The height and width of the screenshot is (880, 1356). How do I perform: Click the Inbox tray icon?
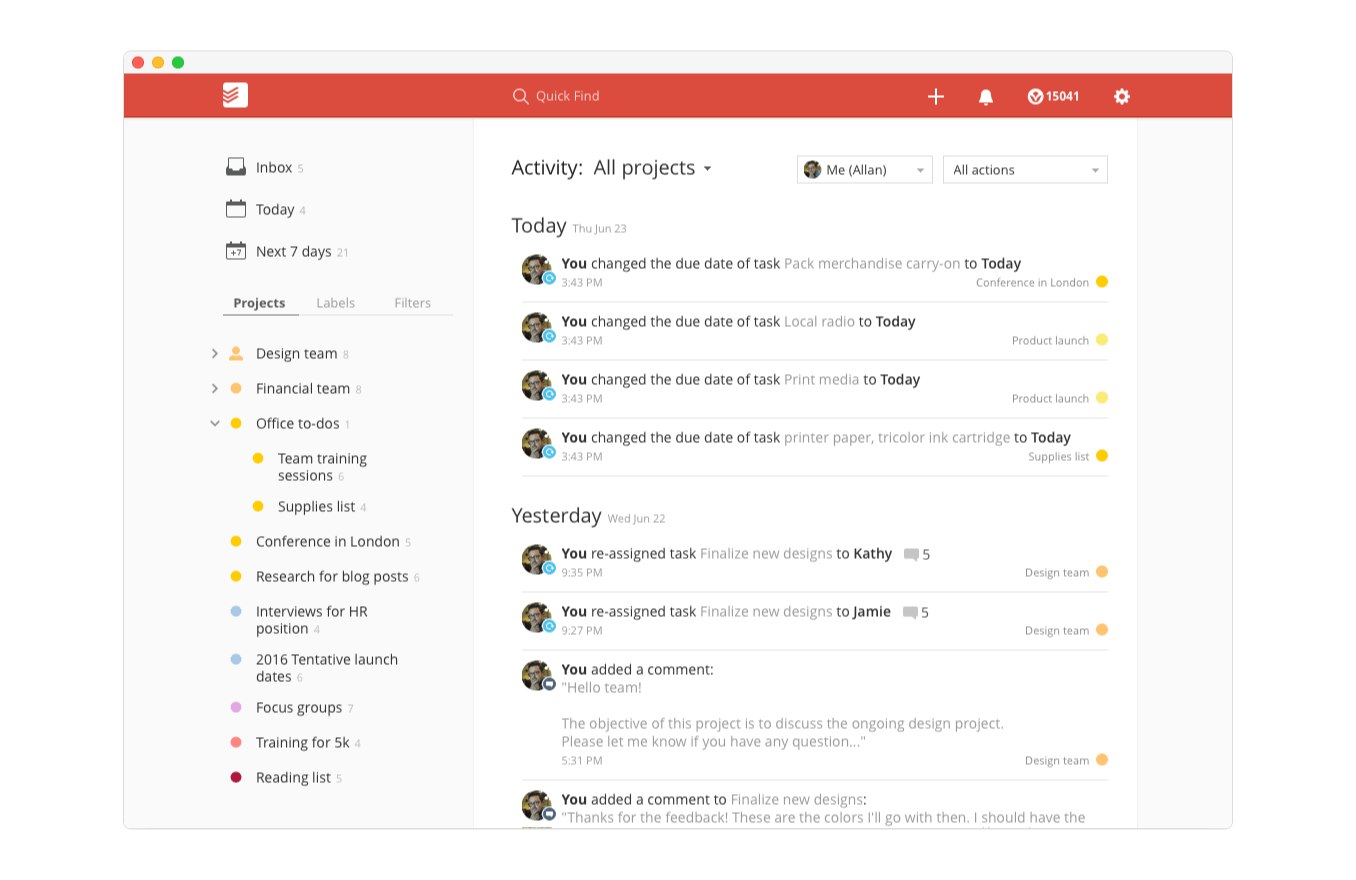[236, 167]
